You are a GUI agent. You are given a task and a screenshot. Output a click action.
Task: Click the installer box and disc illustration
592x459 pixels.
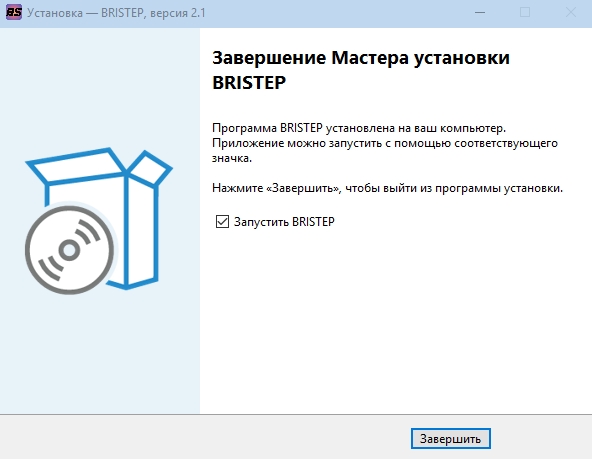point(99,221)
